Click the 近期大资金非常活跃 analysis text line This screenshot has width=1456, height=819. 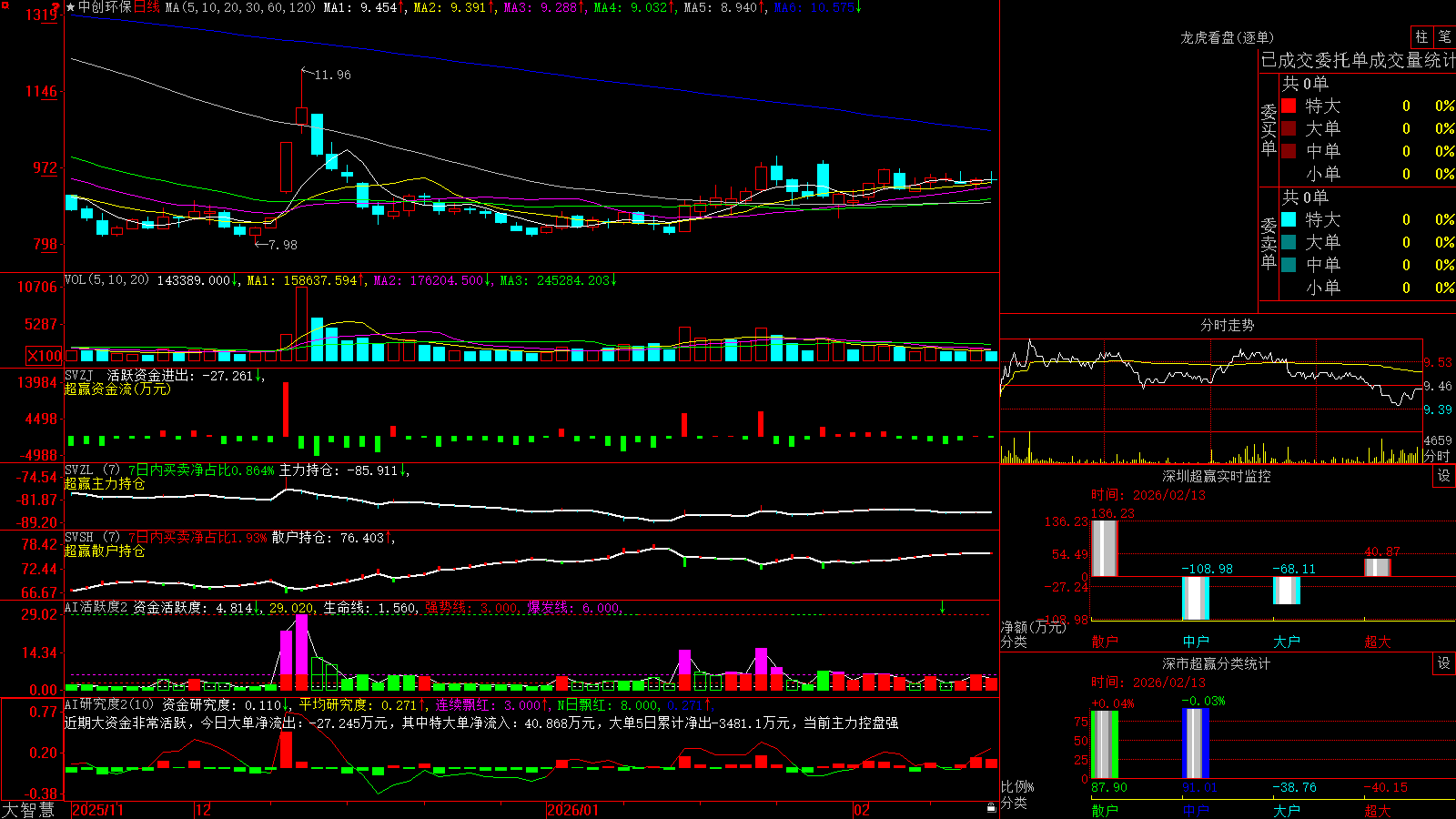pos(481,723)
